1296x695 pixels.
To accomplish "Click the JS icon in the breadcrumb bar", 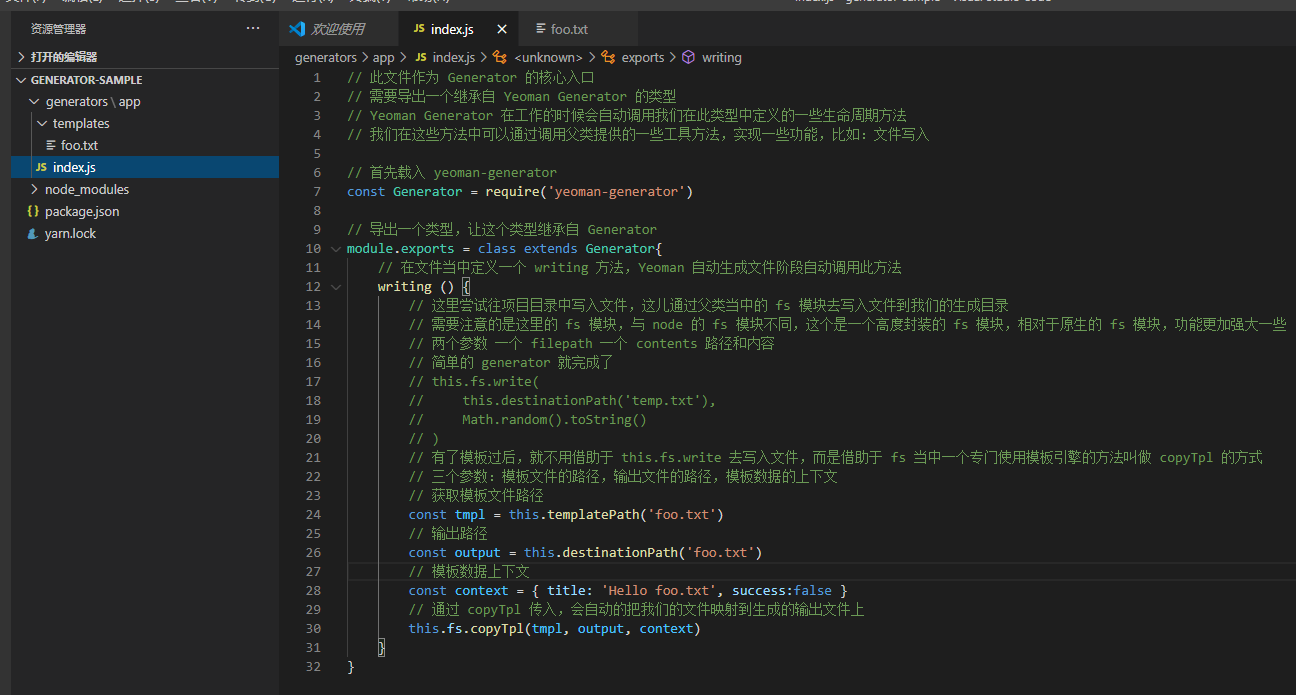I will [x=420, y=57].
